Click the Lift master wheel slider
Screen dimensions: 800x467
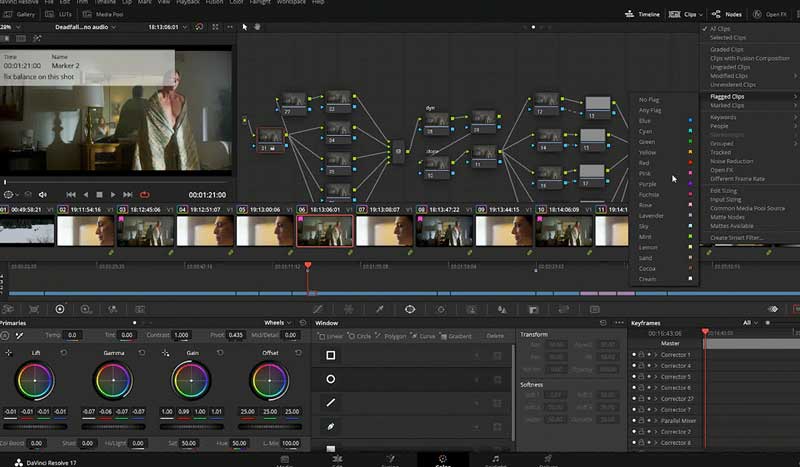point(35,426)
